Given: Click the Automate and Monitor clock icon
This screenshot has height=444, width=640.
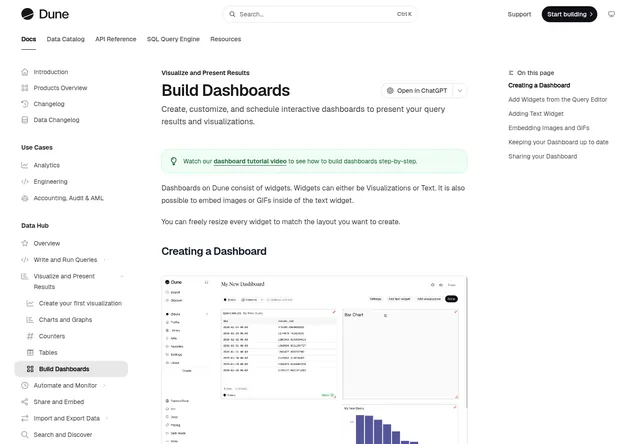Looking at the screenshot, I should (25, 385).
